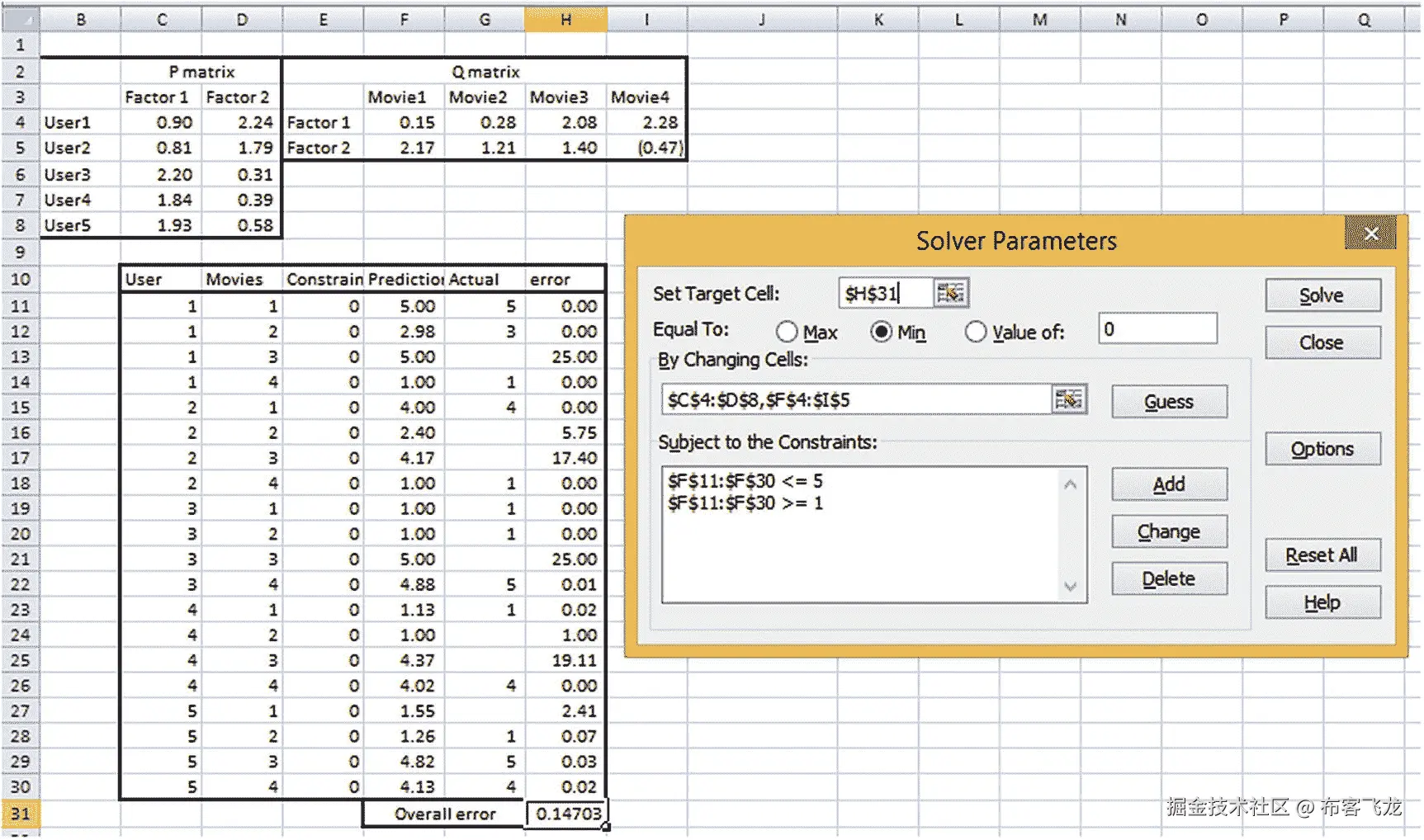The image size is (1424, 840).
Task: Click the Movie4 header cell
Action: 646,97
